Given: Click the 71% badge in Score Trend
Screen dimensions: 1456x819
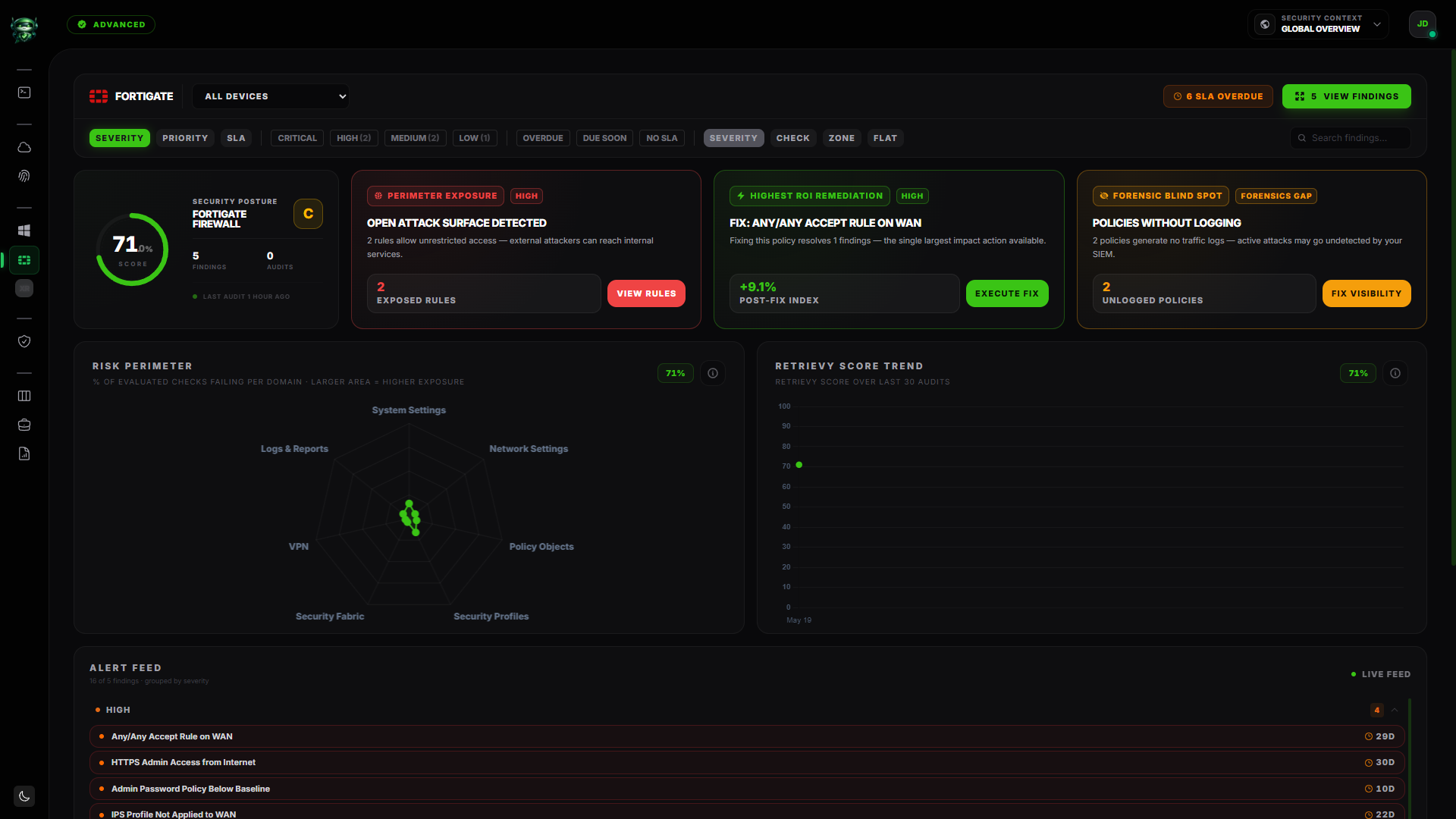Looking at the screenshot, I should point(1358,373).
